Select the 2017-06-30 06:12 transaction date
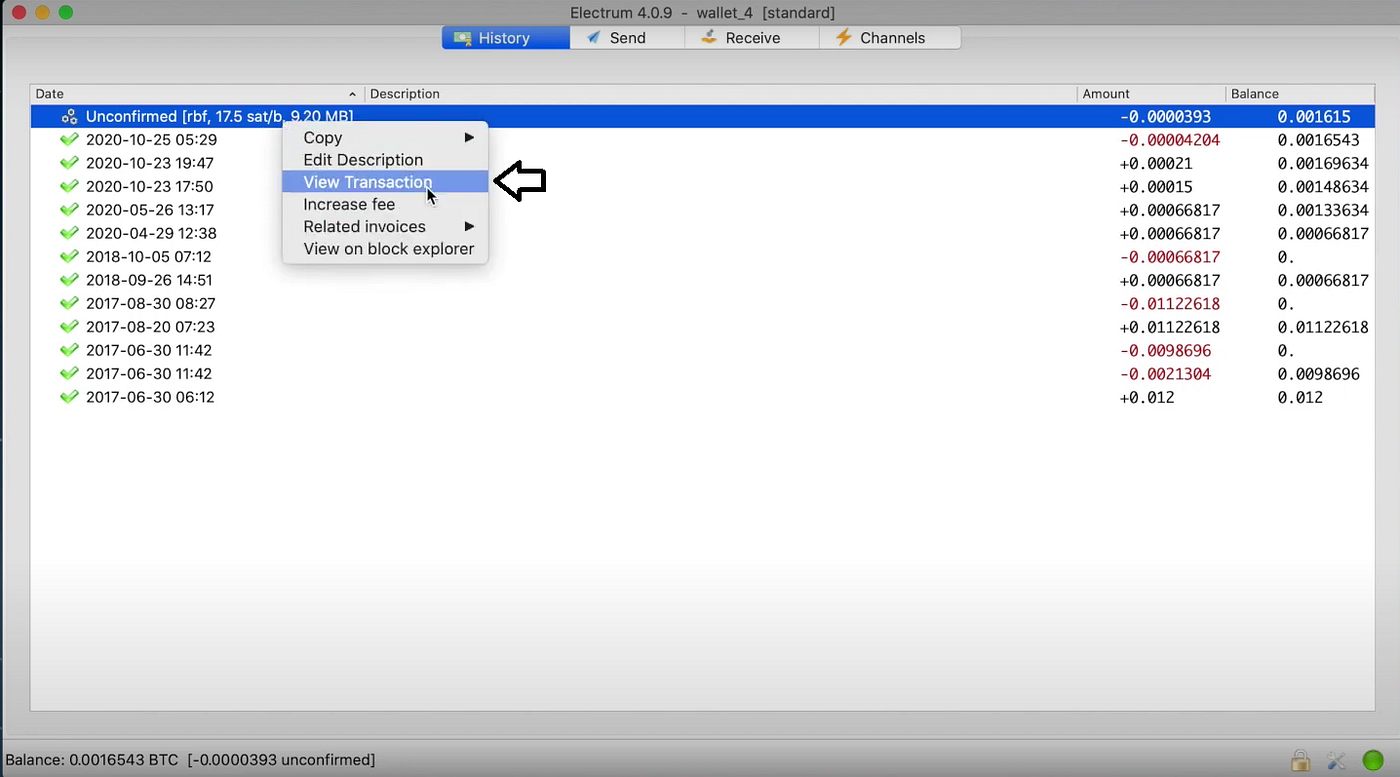This screenshot has width=1400, height=777. click(x=150, y=397)
